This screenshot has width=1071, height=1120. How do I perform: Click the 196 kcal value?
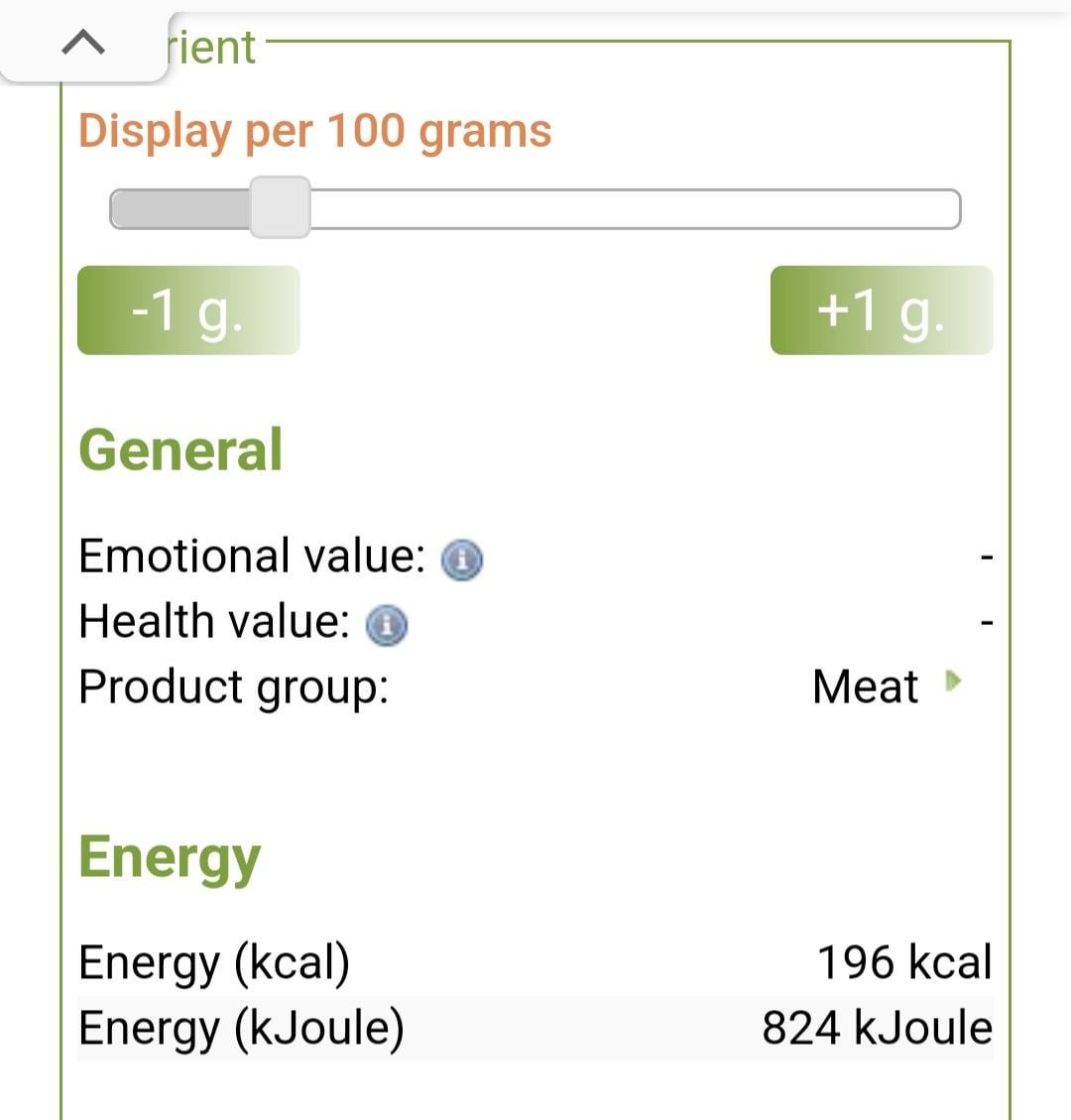tap(904, 962)
